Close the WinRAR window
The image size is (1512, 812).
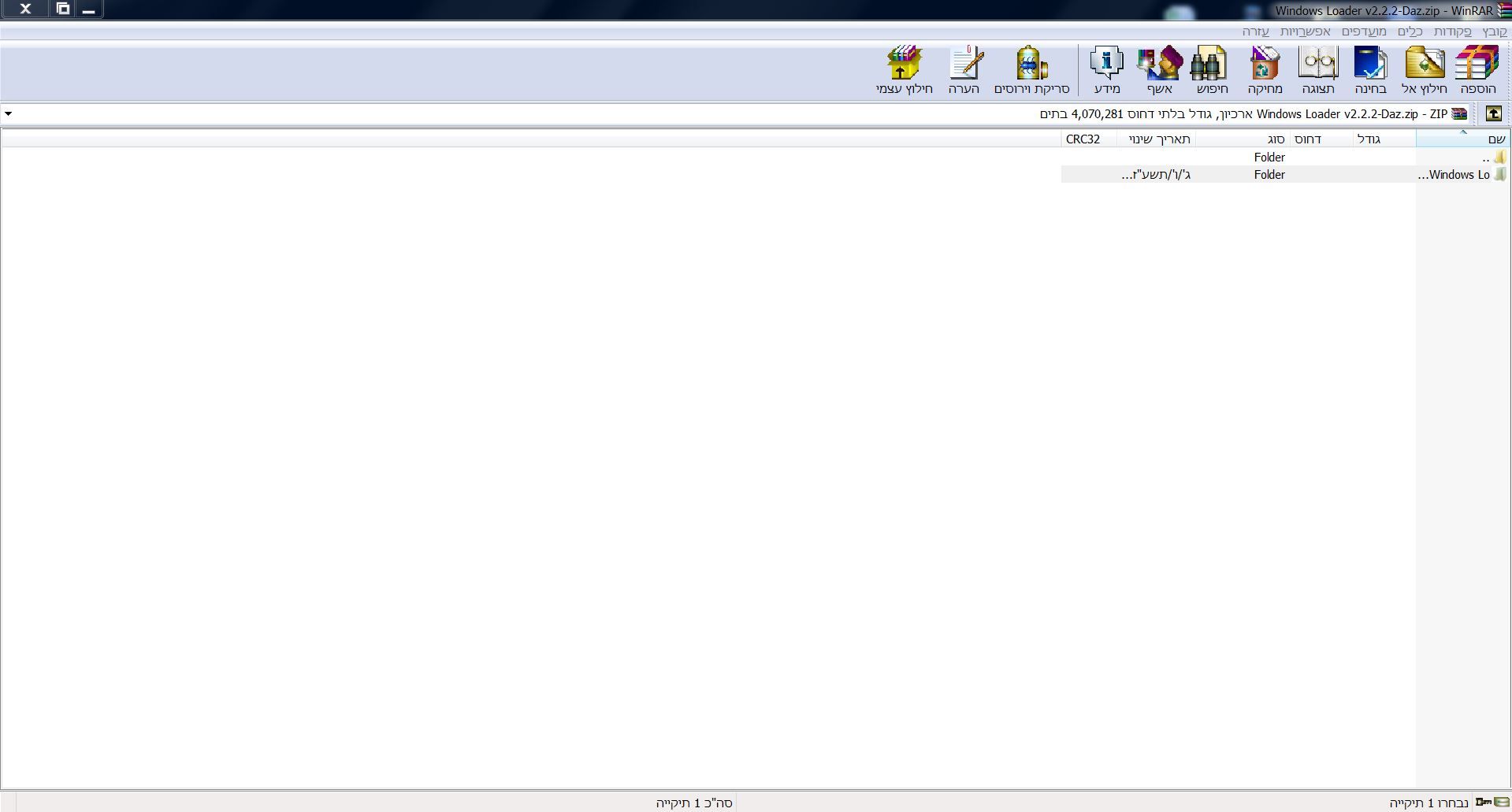(25, 9)
